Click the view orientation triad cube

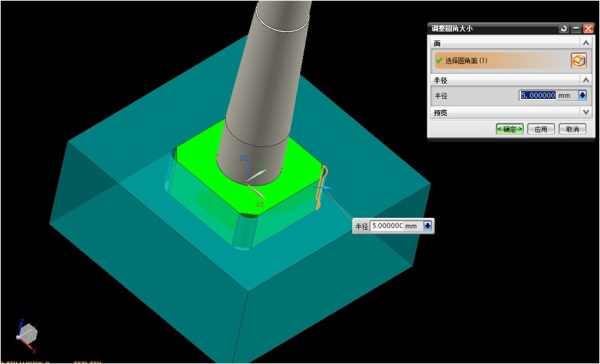(x=27, y=333)
